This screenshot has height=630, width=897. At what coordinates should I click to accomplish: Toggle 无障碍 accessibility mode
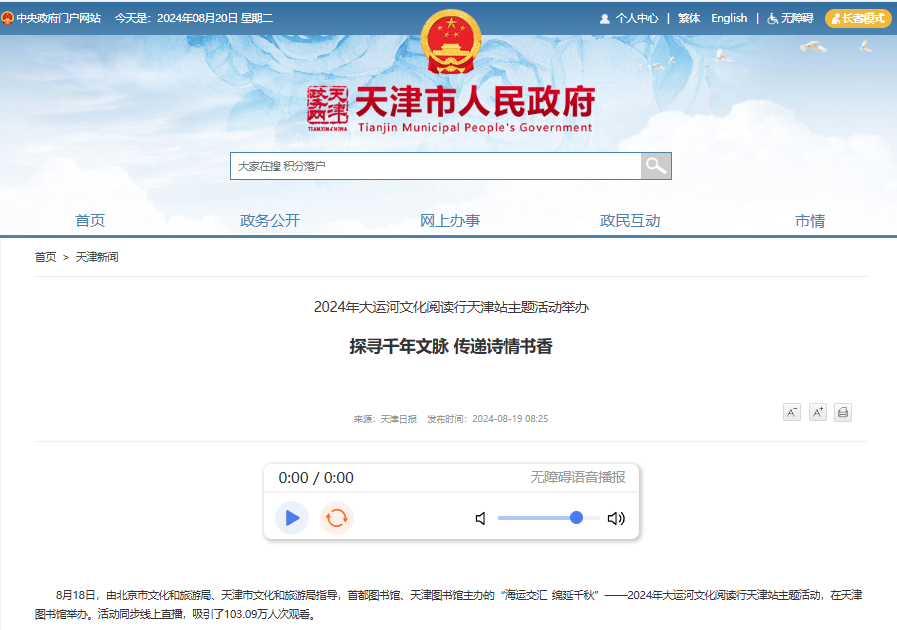click(790, 18)
